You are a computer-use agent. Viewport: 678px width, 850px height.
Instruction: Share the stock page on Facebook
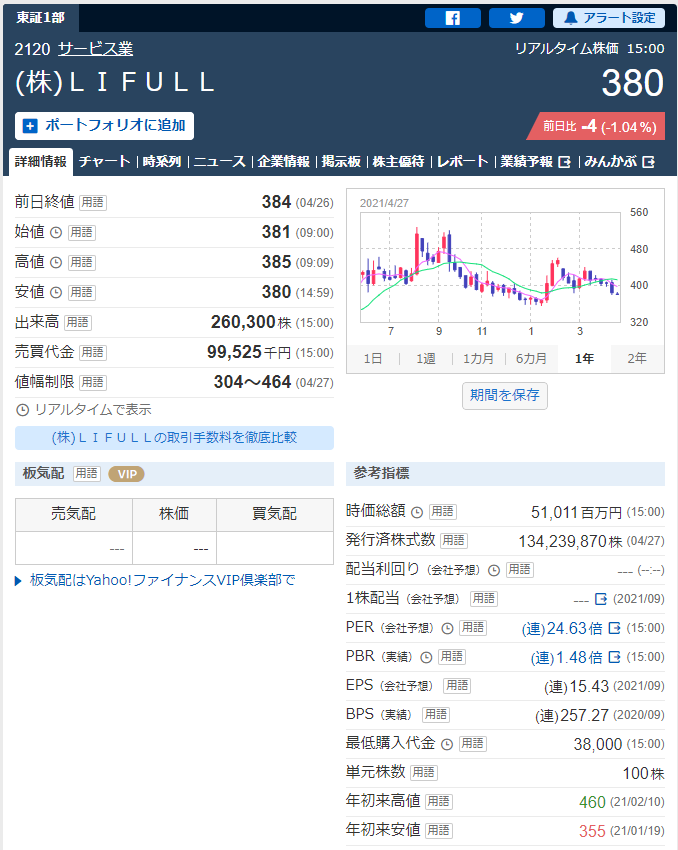click(x=453, y=18)
